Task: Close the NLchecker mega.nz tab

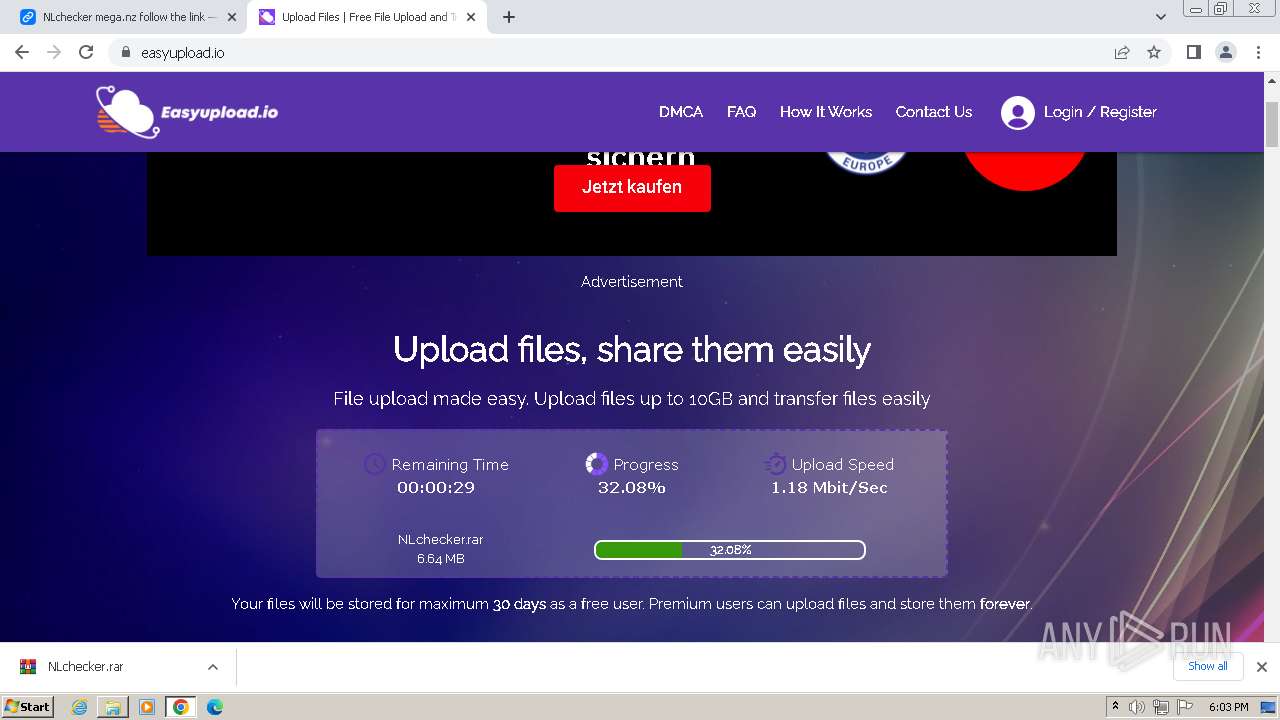Action: tap(232, 17)
